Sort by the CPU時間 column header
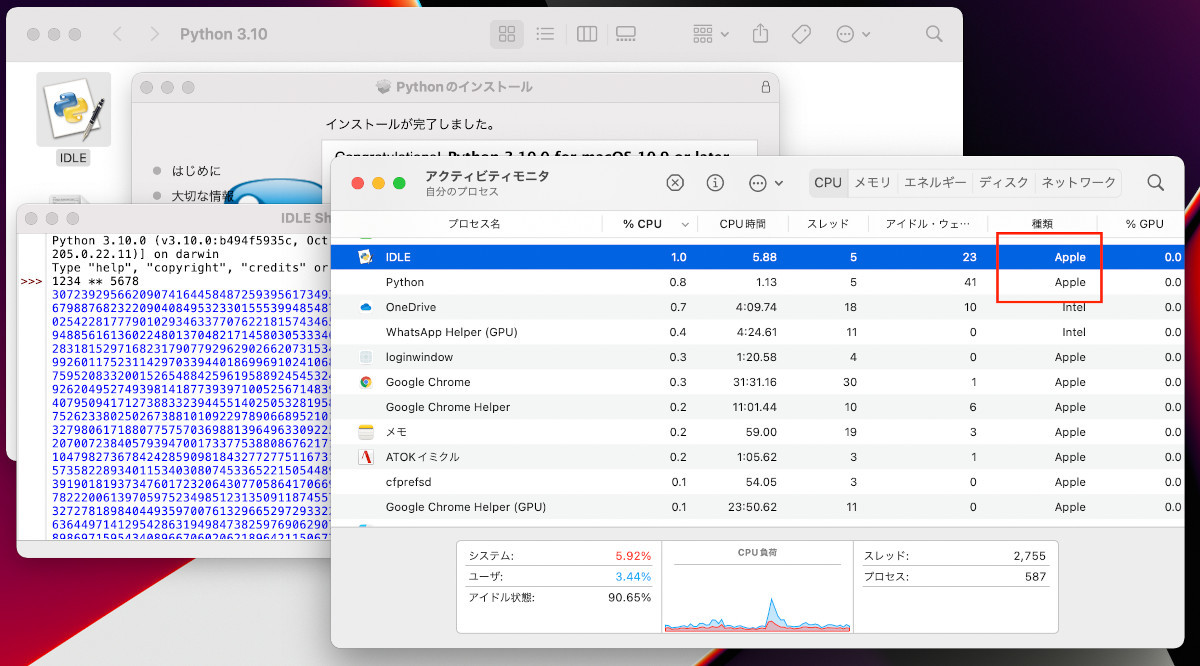Viewport: 1200px width, 666px height. 742,224
